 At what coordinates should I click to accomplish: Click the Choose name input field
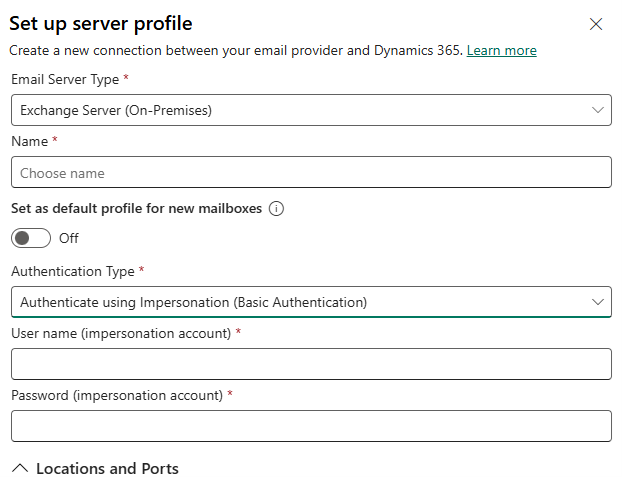(311, 173)
